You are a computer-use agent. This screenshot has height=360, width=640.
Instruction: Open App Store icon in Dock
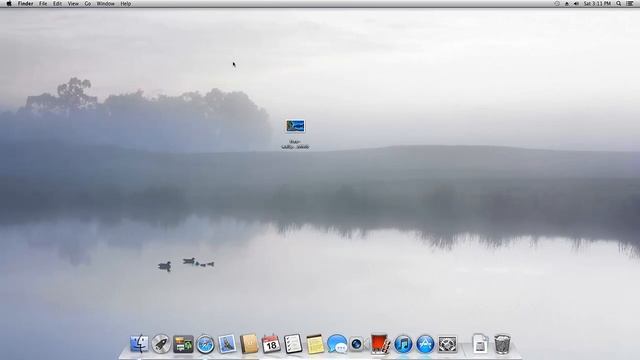425,344
